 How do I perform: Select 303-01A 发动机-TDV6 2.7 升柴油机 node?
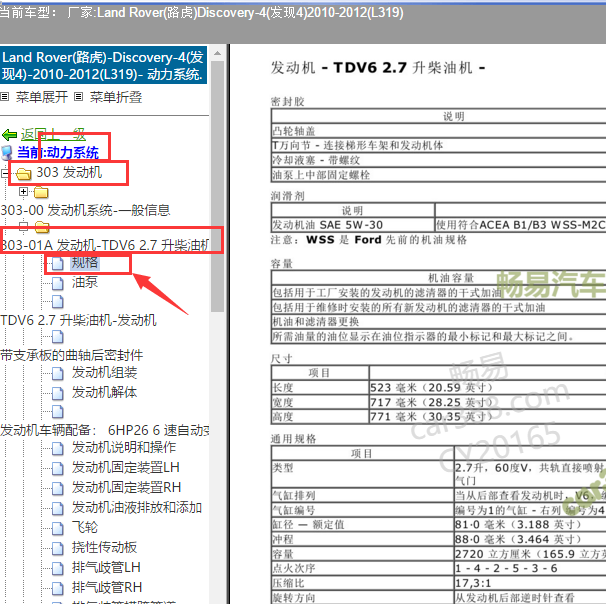105,245
